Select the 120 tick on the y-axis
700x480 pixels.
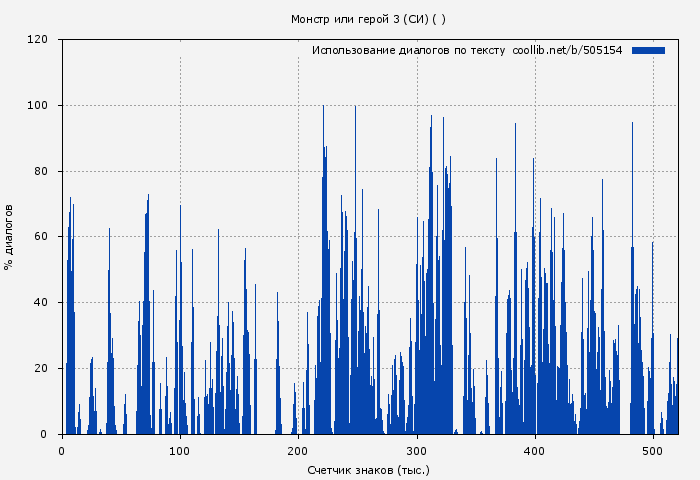(x=38, y=40)
